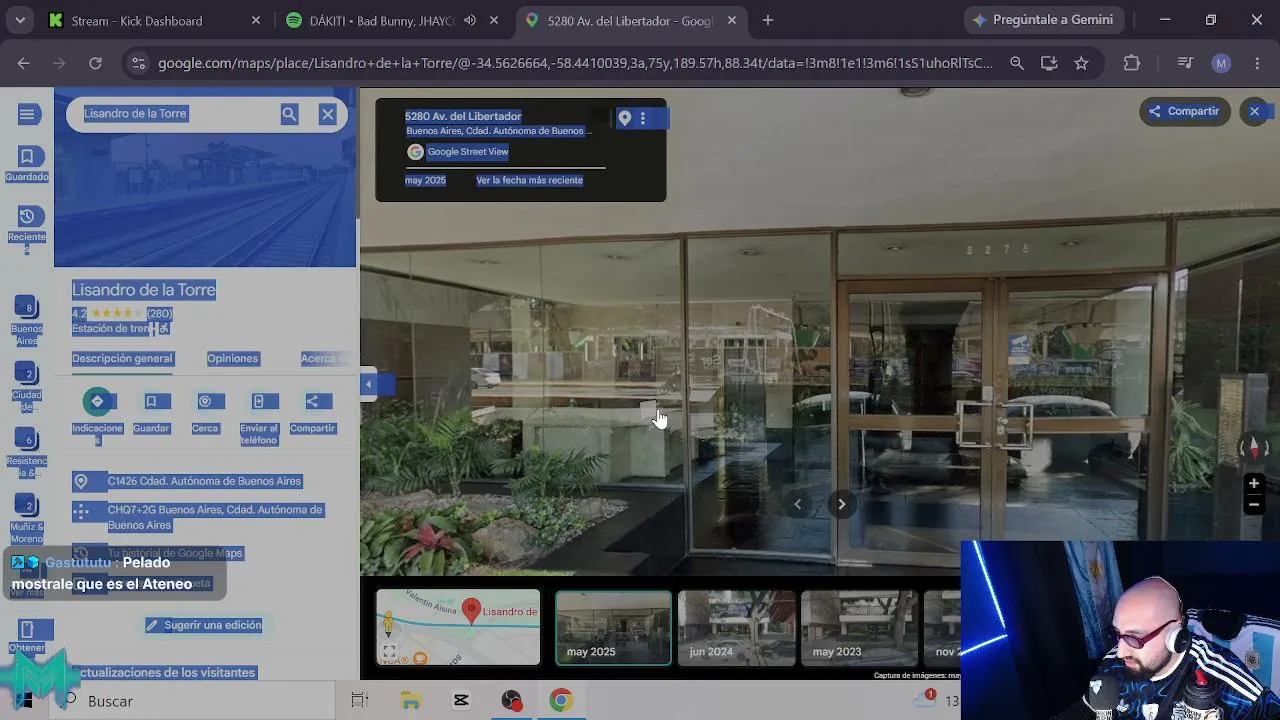
Task: Open Chrome media controls
Action: pos(1185,63)
